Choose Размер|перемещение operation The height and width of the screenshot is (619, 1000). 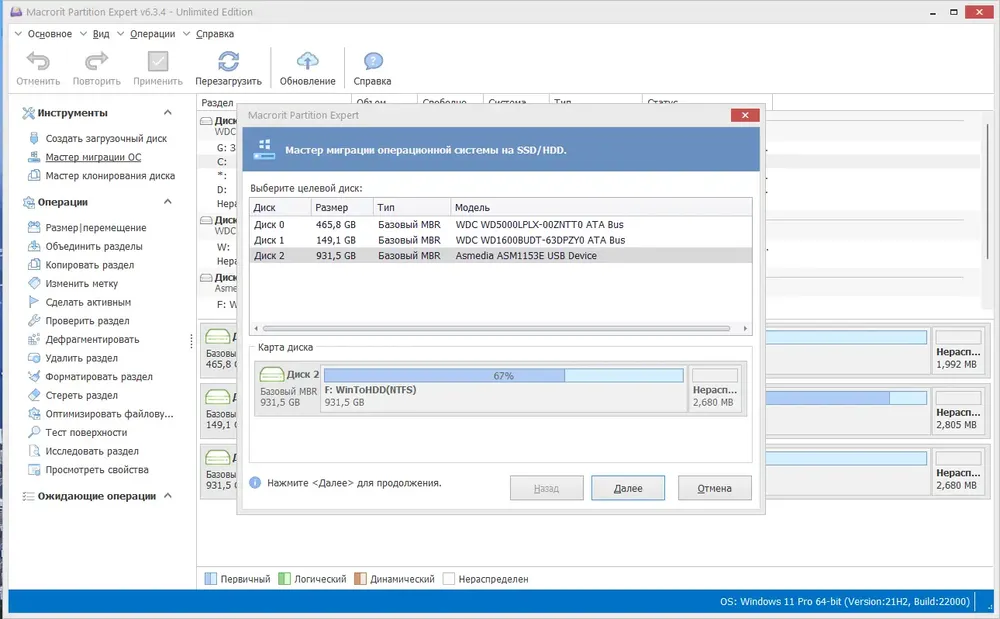click(96, 228)
